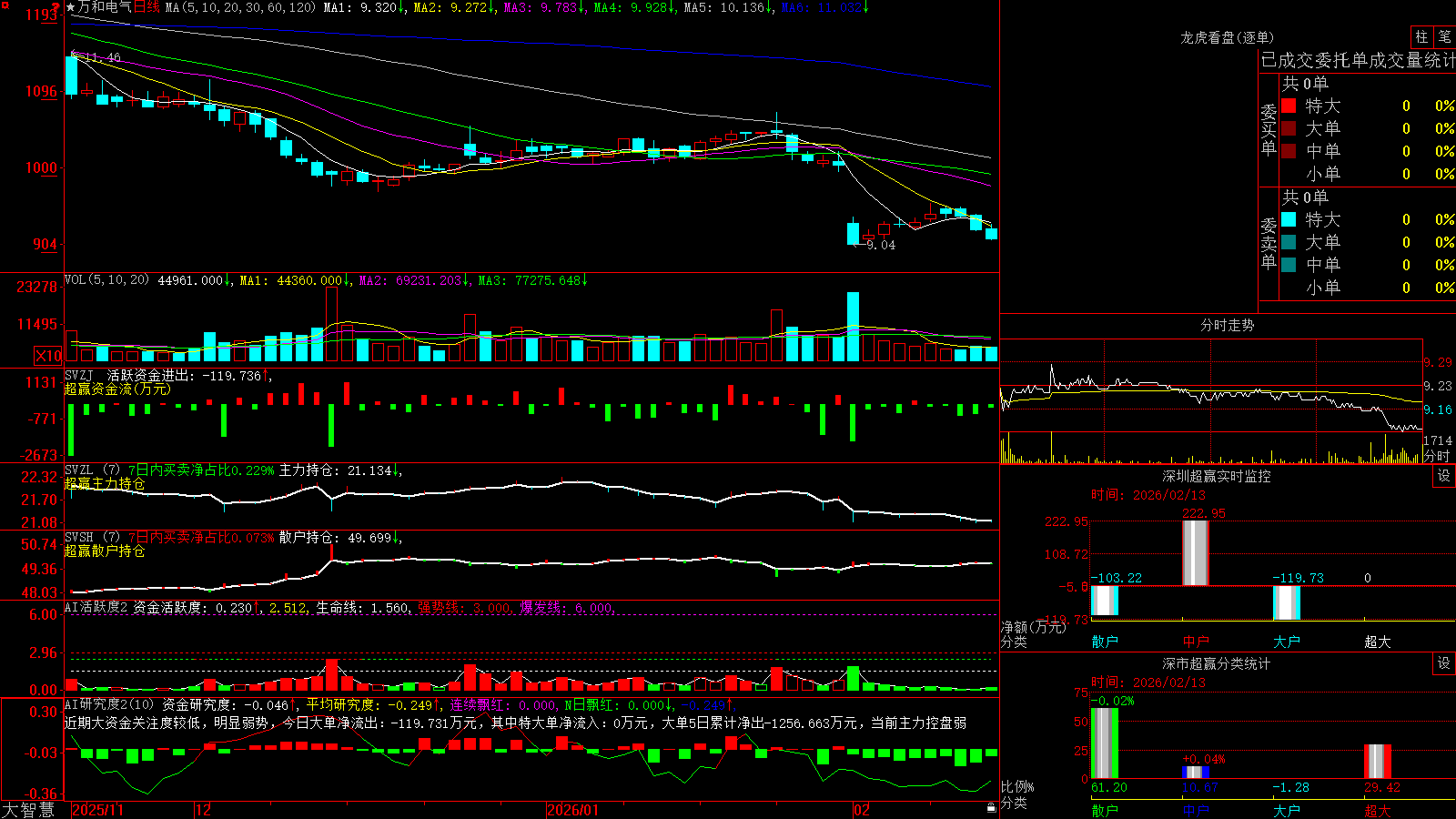Click the blue 中户 10.67 bar in 深市超赢分类统计
The image size is (1456, 819).
[x=1196, y=773]
